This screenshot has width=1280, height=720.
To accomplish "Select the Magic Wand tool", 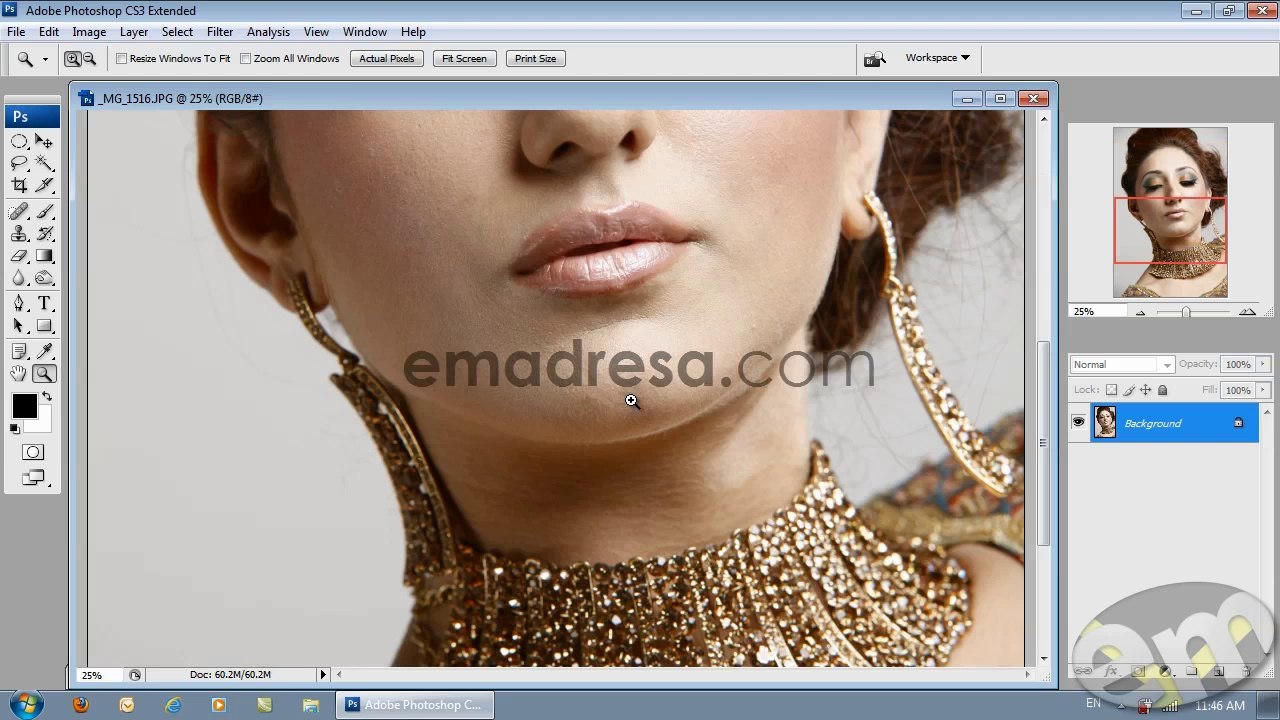I will pos(44,163).
